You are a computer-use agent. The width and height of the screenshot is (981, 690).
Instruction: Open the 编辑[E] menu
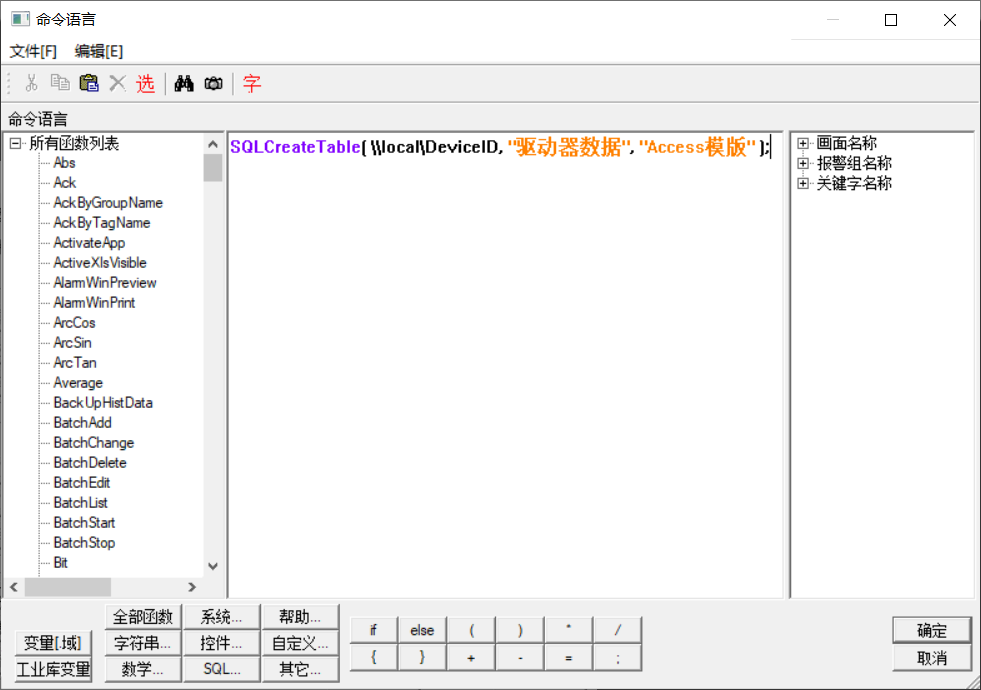[99, 51]
